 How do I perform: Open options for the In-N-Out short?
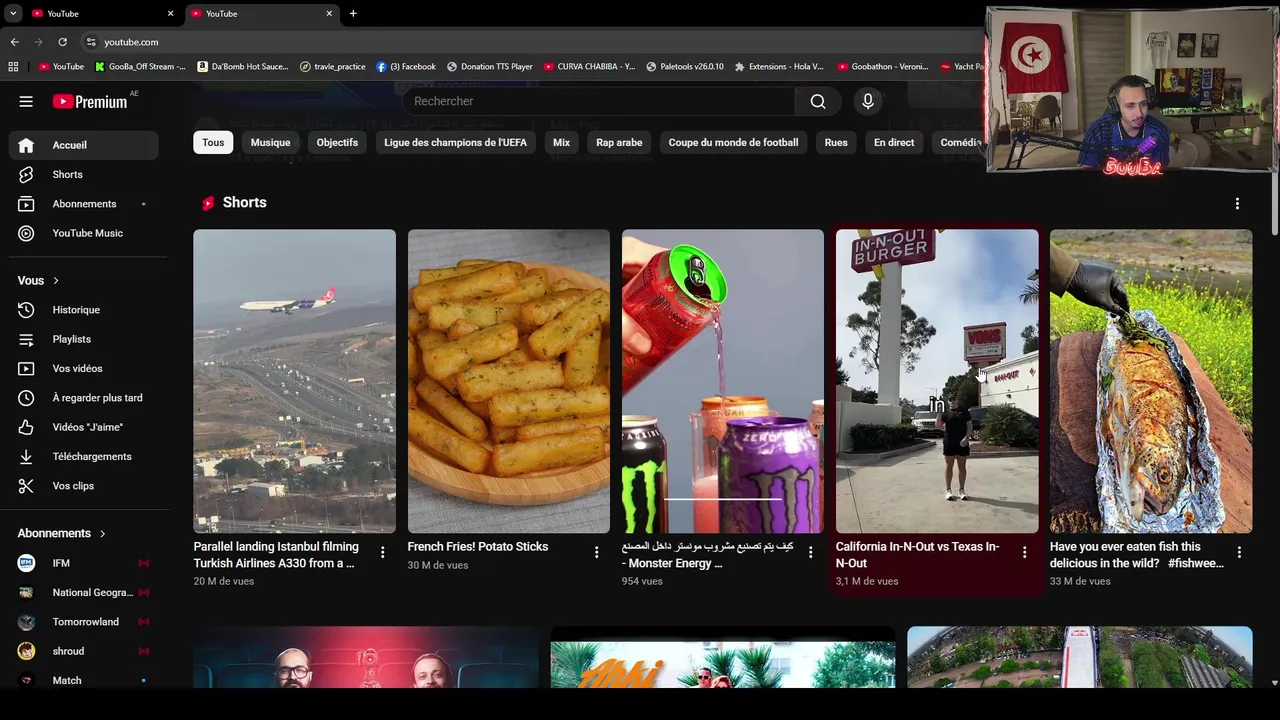click(1024, 552)
